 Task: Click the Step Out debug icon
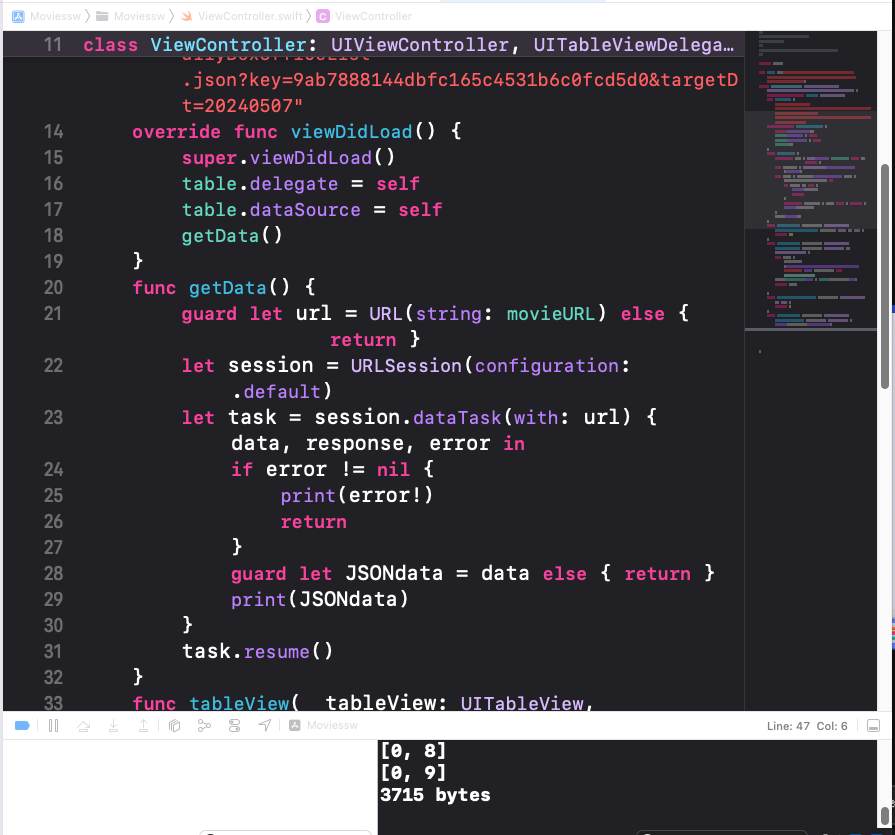pyautogui.click(x=143, y=725)
